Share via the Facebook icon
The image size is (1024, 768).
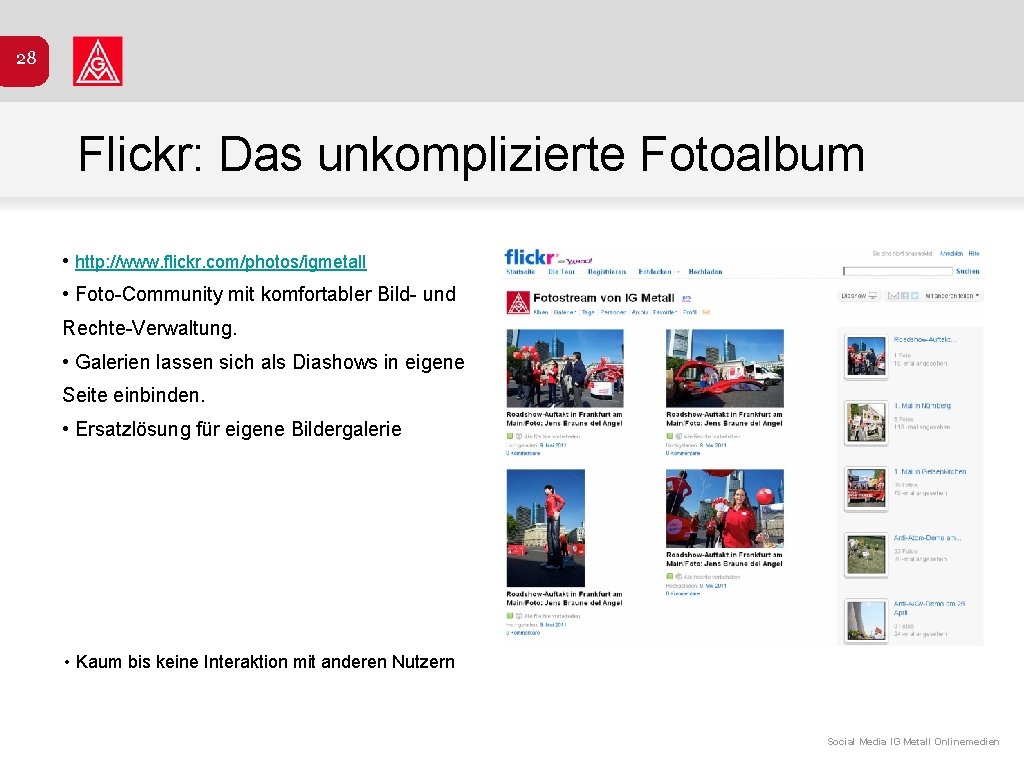(x=904, y=296)
